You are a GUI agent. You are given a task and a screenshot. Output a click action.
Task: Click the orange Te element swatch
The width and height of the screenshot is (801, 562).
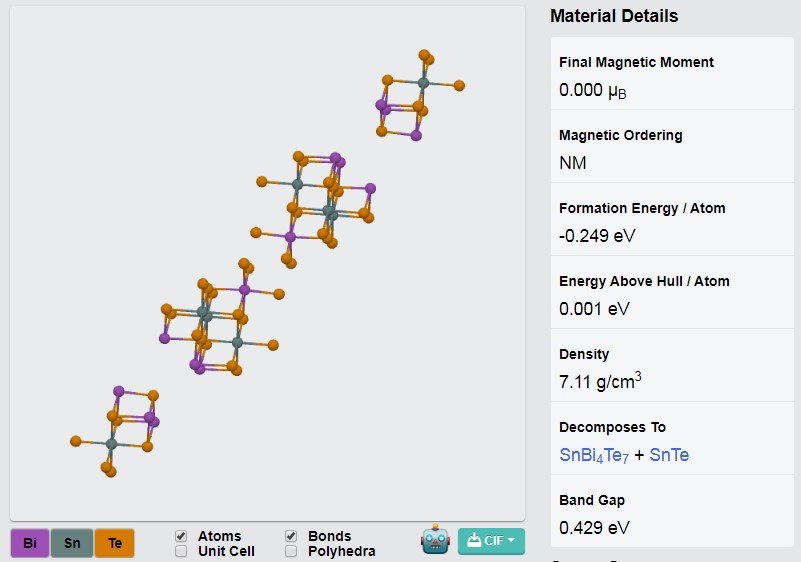pyautogui.click(x=115, y=543)
